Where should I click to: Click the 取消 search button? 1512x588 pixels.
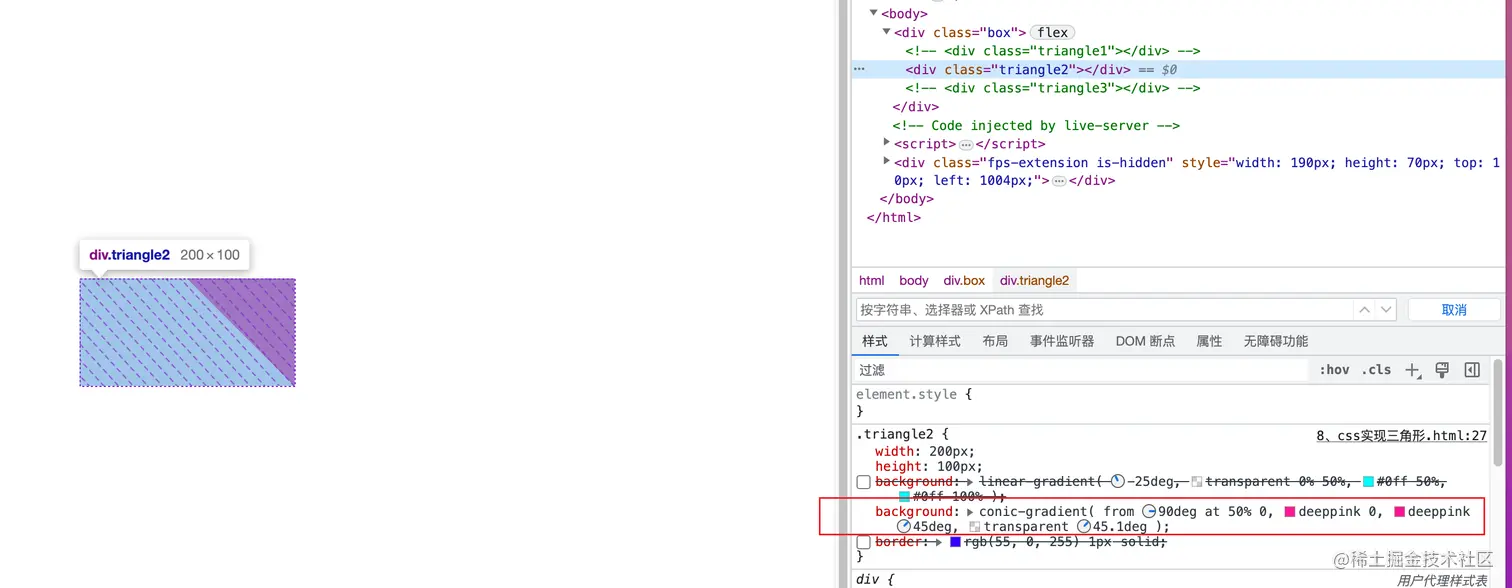point(1454,310)
